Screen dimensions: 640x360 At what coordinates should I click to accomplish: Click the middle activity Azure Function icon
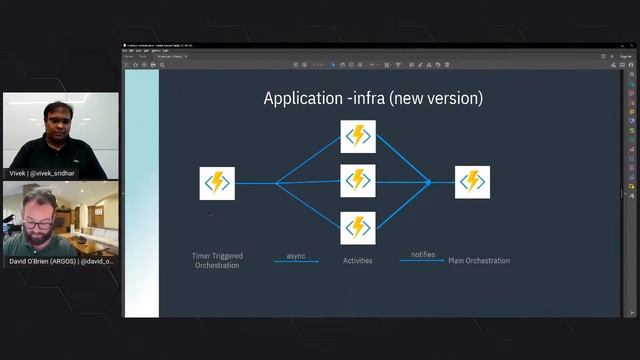pyautogui.click(x=358, y=181)
